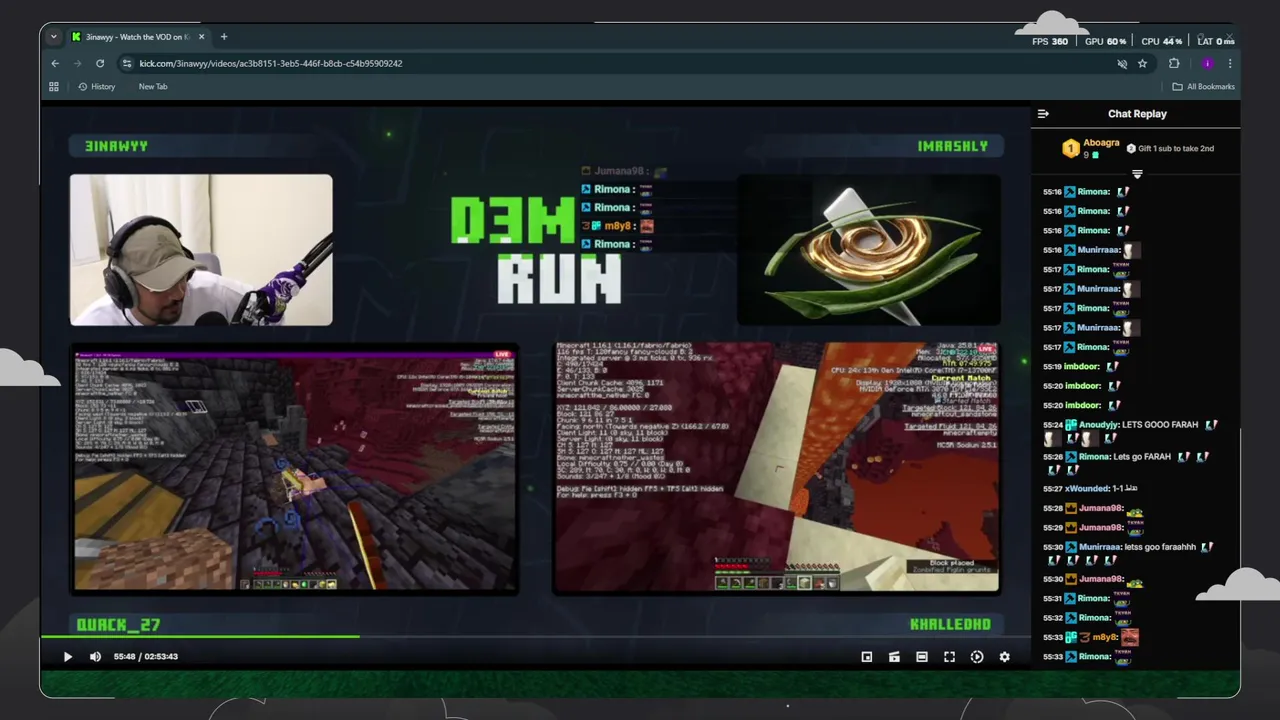Open Aboagra's top gifter profile
Screen dimensions: 1280x720
[x=1101, y=143]
